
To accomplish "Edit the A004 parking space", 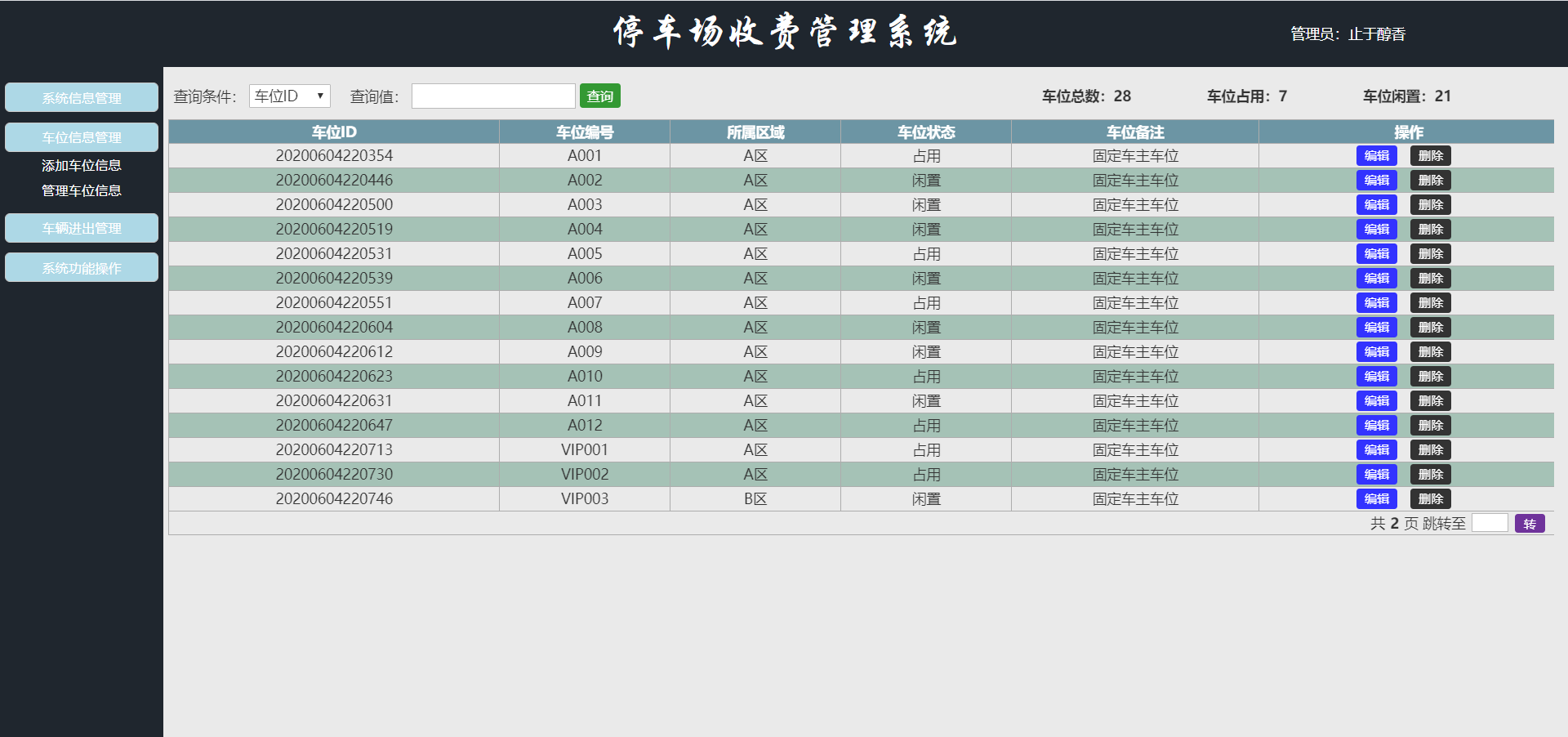I will tap(1377, 229).
